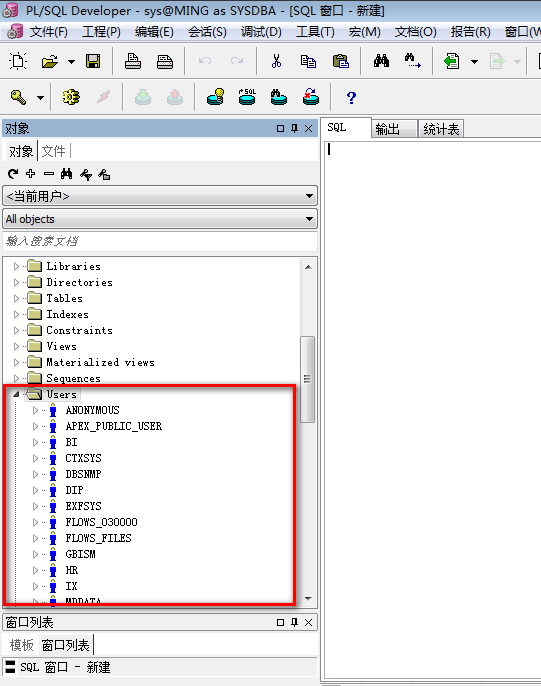Click the object tree vertical scrollbar thumb
This screenshot has width=541, height=686.
(307, 379)
